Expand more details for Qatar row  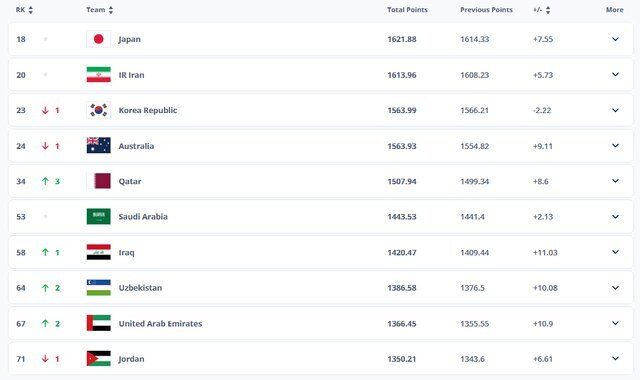tap(615, 181)
